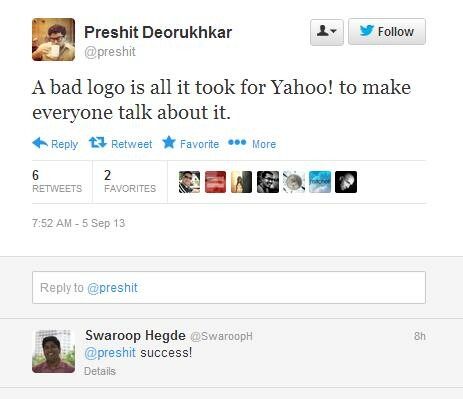Open the More ellipsis menu
The width and height of the screenshot is (463, 399).
[x=237, y=143]
